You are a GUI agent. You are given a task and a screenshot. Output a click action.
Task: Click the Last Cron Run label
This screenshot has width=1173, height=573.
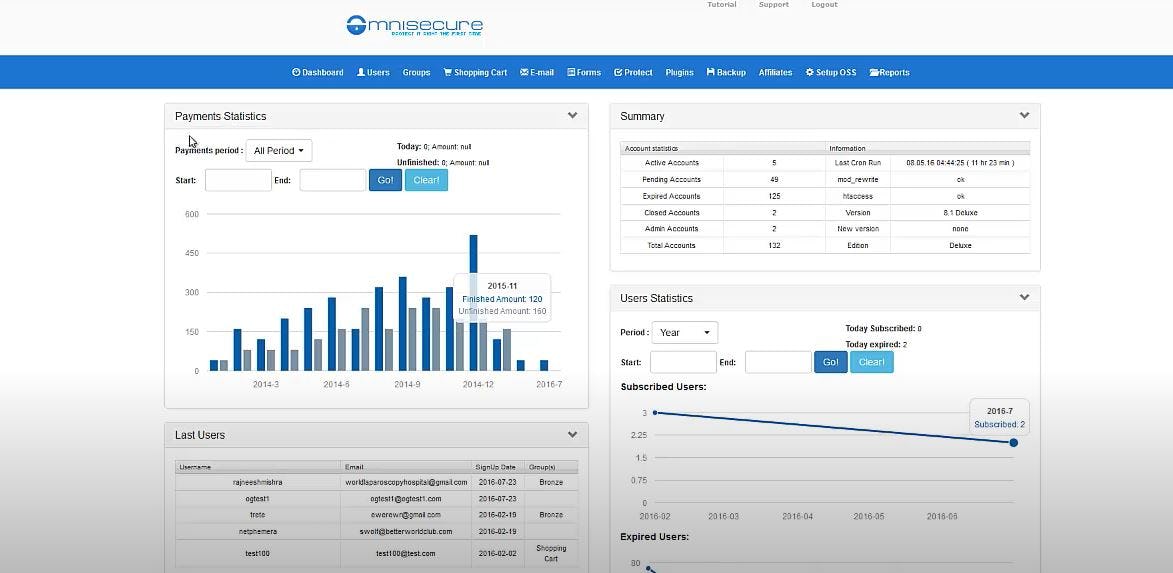point(857,163)
